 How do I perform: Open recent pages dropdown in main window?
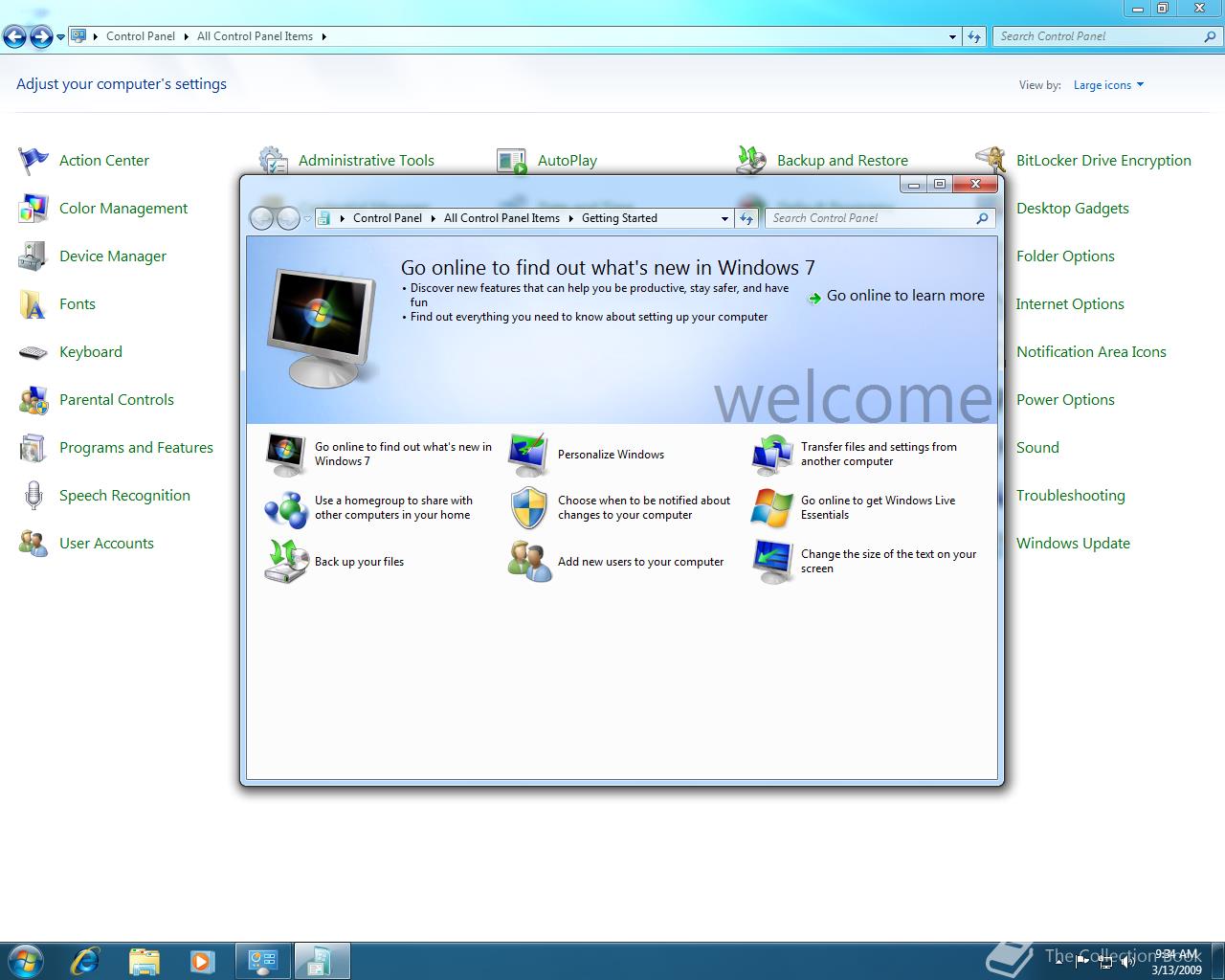tap(61, 37)
